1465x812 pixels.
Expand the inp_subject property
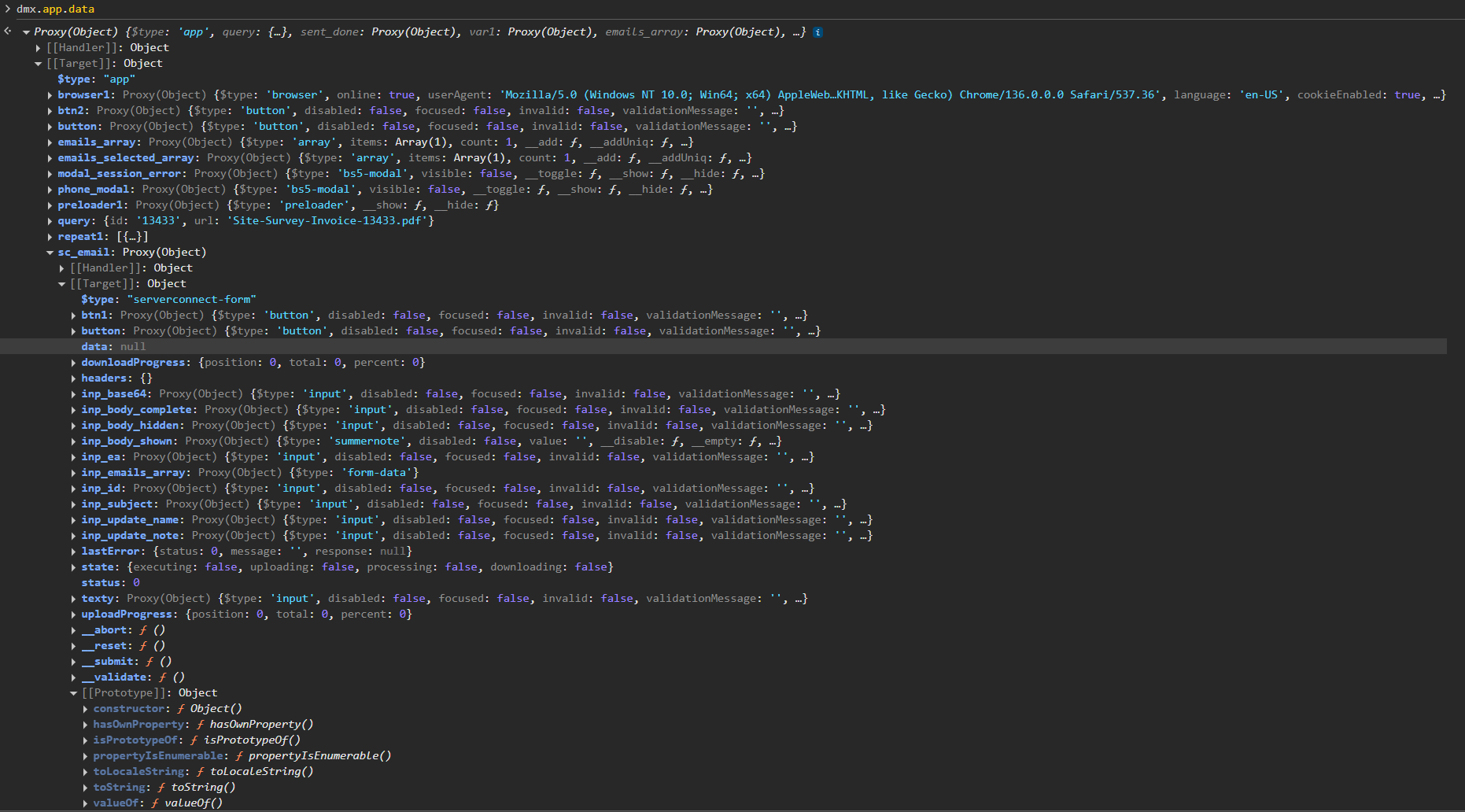[73, 504]
